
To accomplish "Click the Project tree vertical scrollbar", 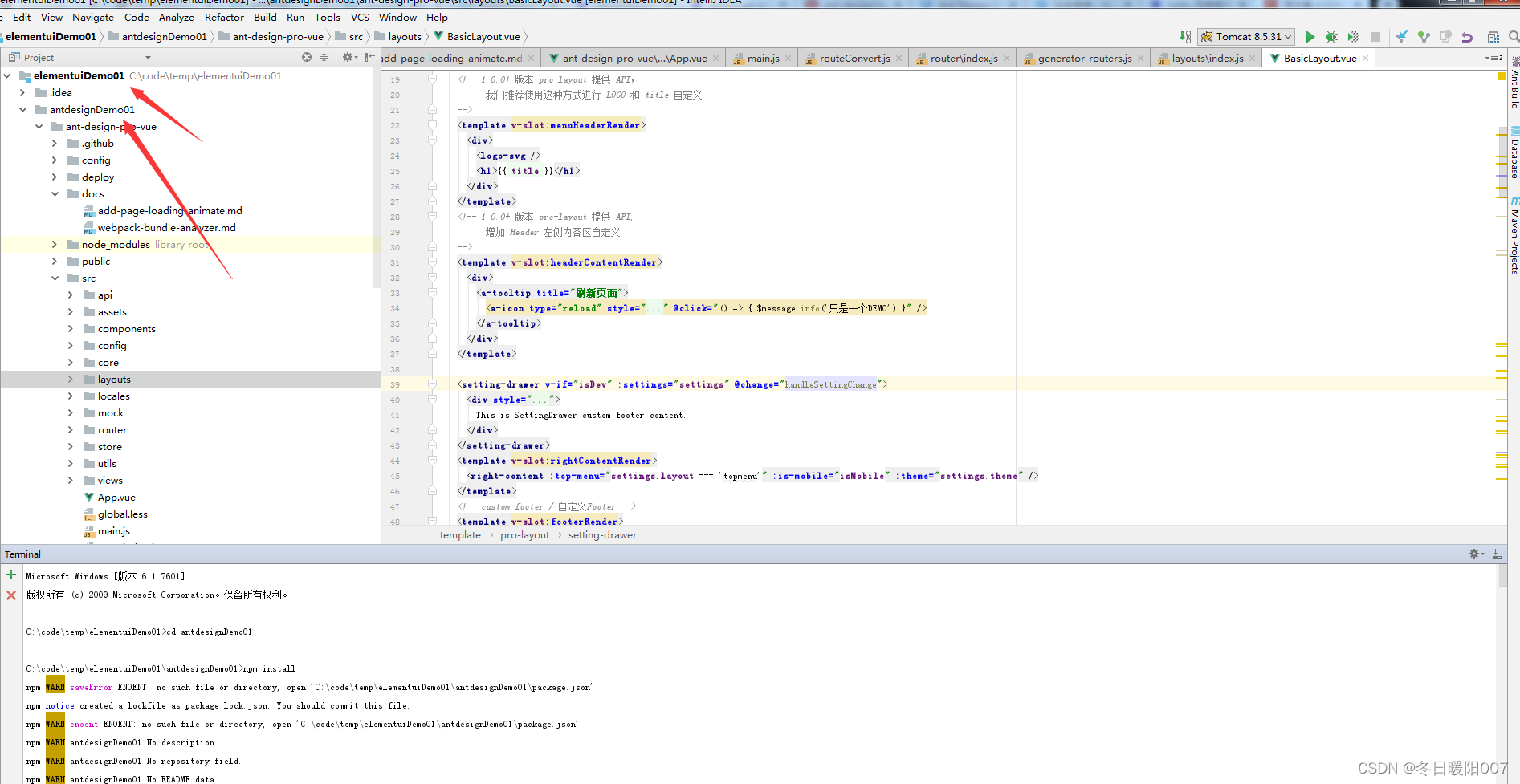I will 377,178.
